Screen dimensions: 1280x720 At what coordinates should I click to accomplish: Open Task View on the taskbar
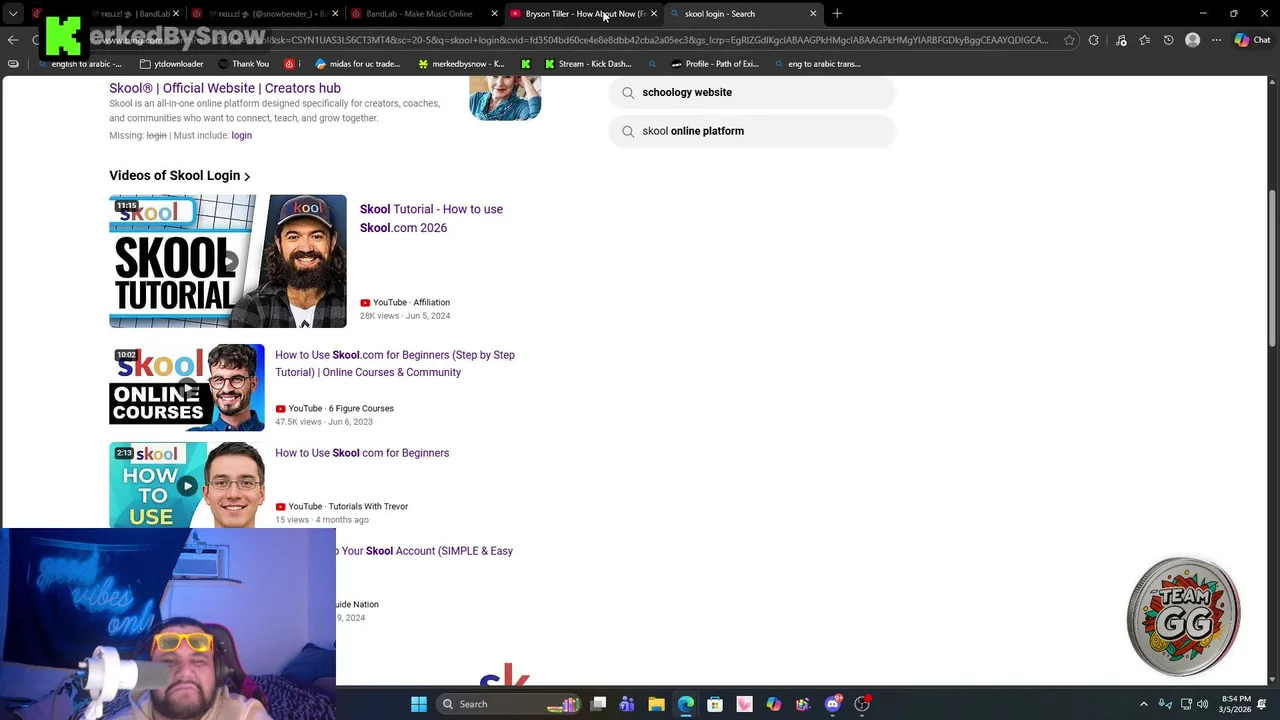[x=598, y=704]
